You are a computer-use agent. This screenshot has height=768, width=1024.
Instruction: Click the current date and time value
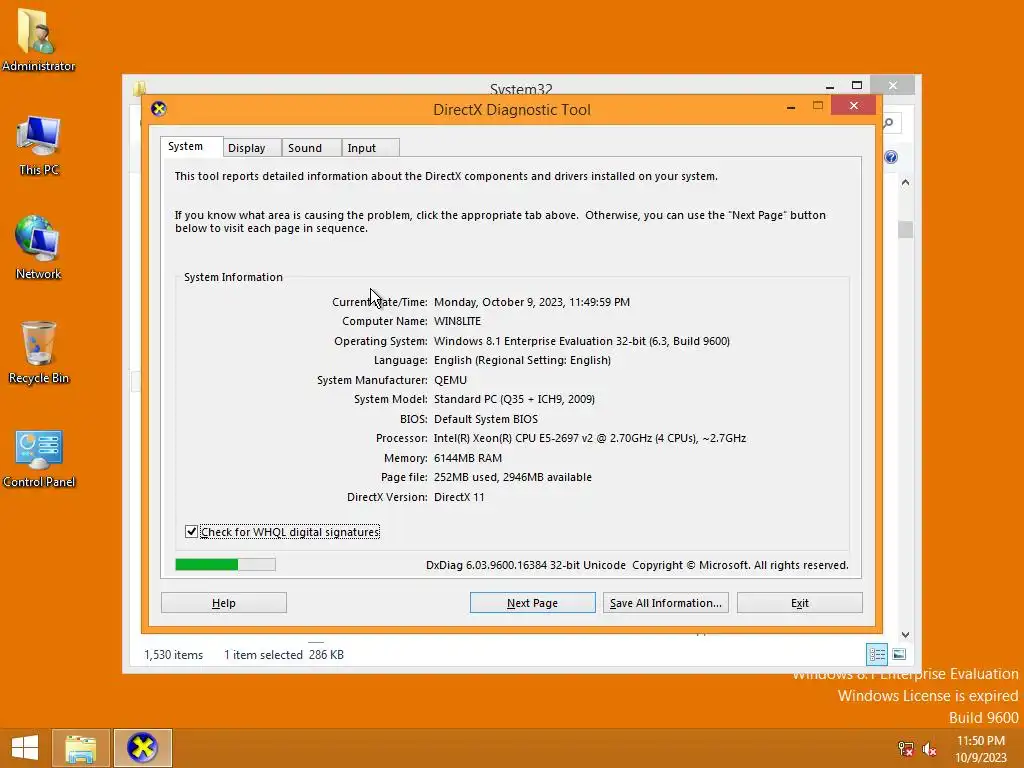pyautogui.click(x=532, y=302)
